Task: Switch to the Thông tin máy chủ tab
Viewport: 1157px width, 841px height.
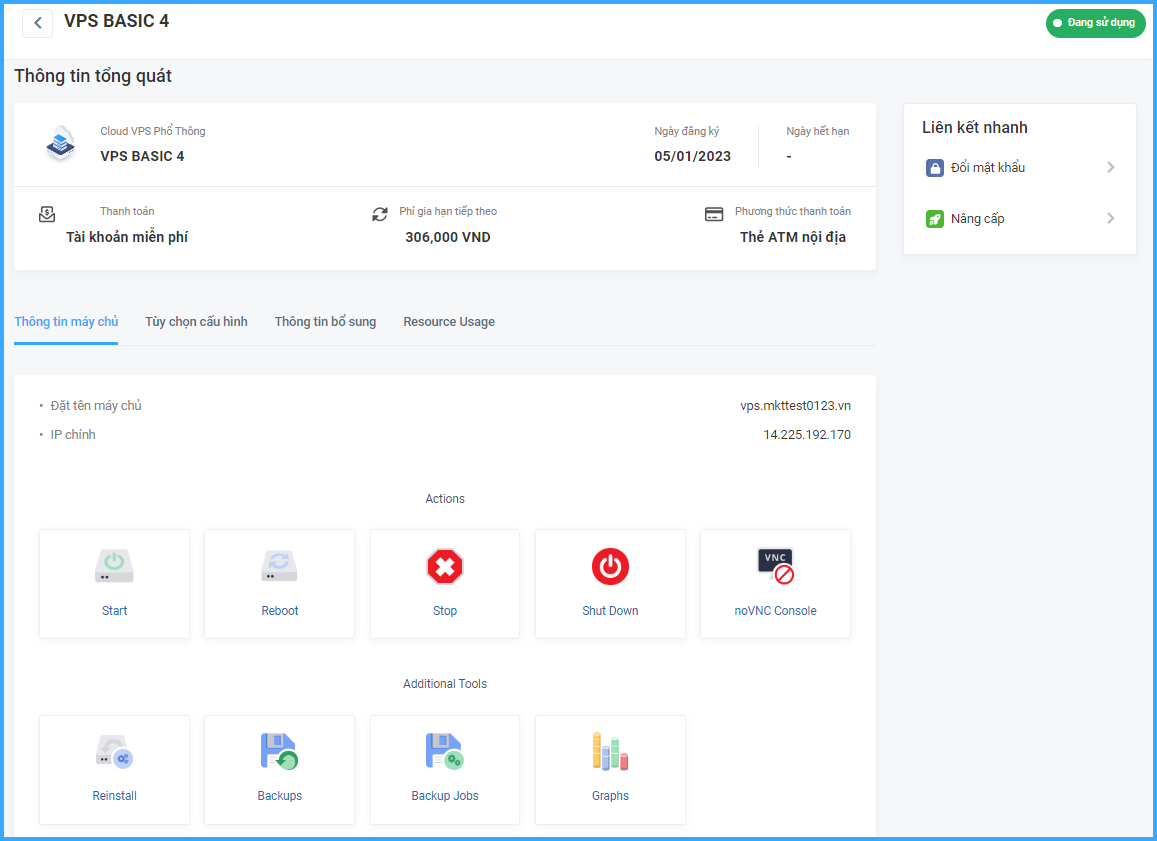Action: click(x=66, y=322)
